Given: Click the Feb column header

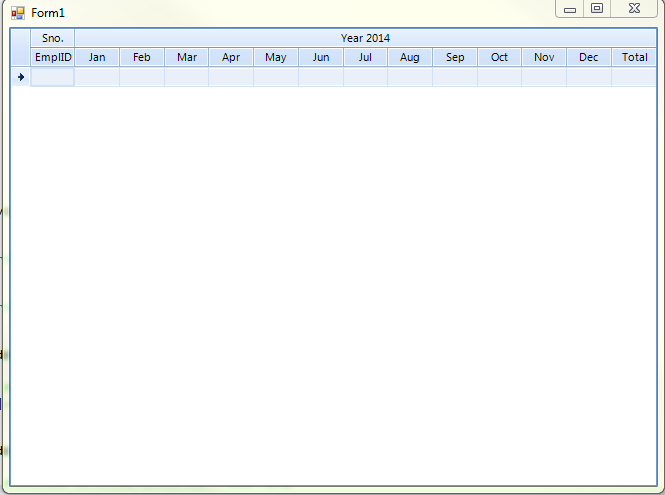Looking at the screenshot, I should (x=142, y=57).
